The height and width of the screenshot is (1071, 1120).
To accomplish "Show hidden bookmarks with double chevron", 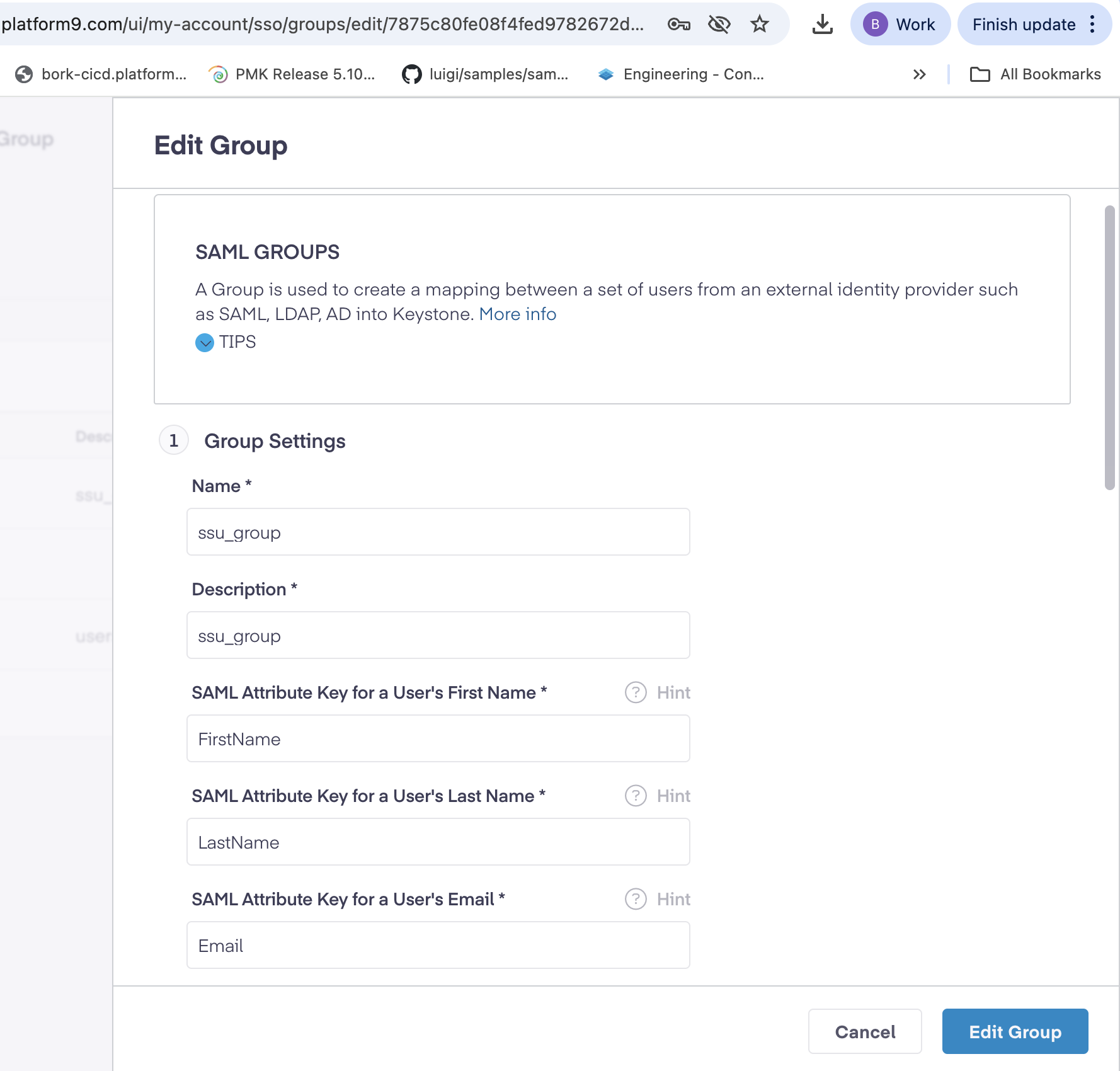I will 919,74.
